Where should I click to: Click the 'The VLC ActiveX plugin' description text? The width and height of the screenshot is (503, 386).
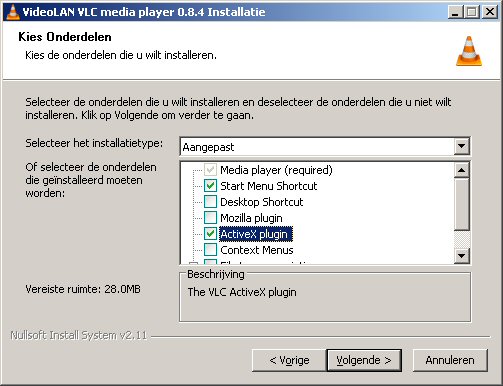242,292
